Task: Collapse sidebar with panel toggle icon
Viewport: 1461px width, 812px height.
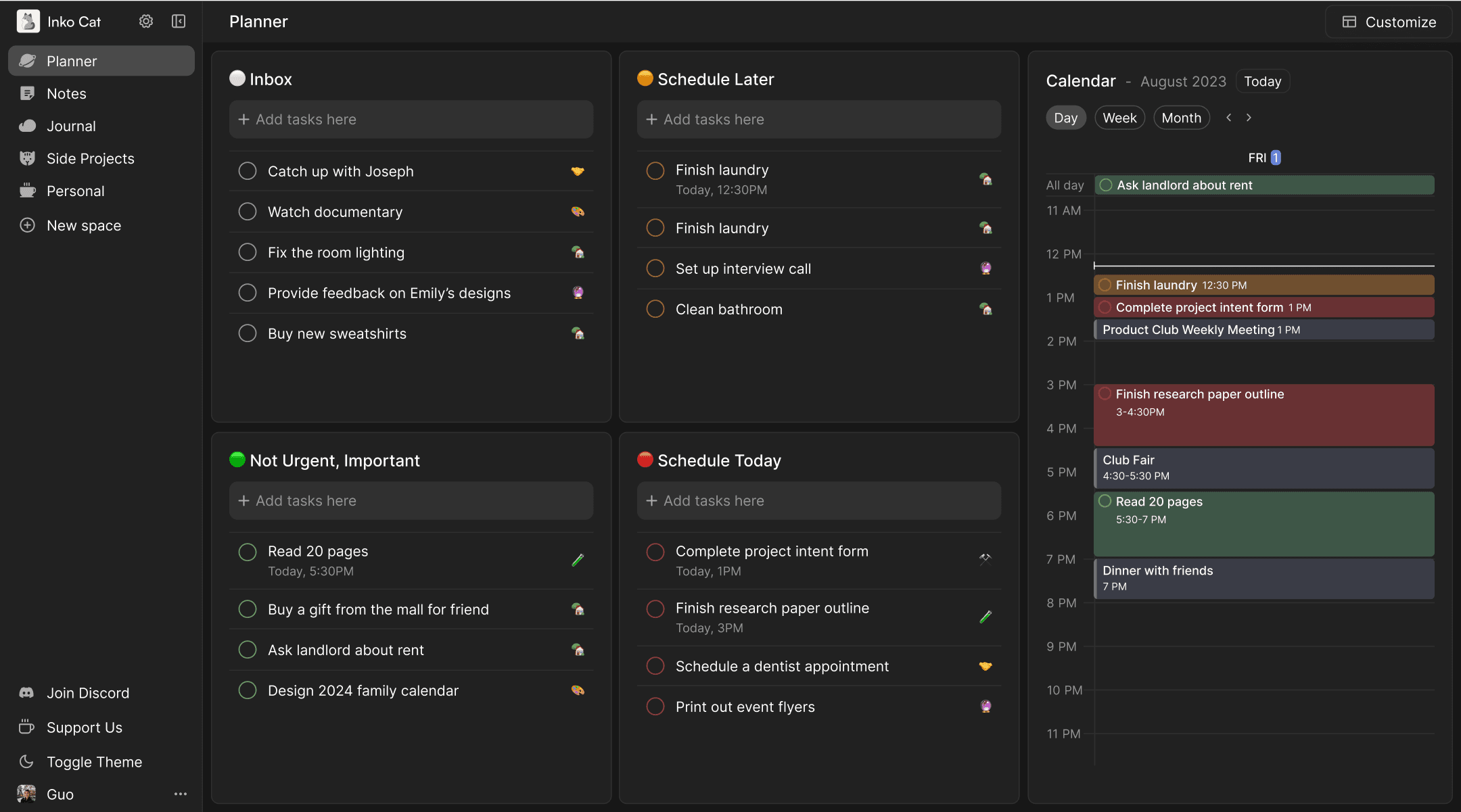Action: click(x=179, y=22)
